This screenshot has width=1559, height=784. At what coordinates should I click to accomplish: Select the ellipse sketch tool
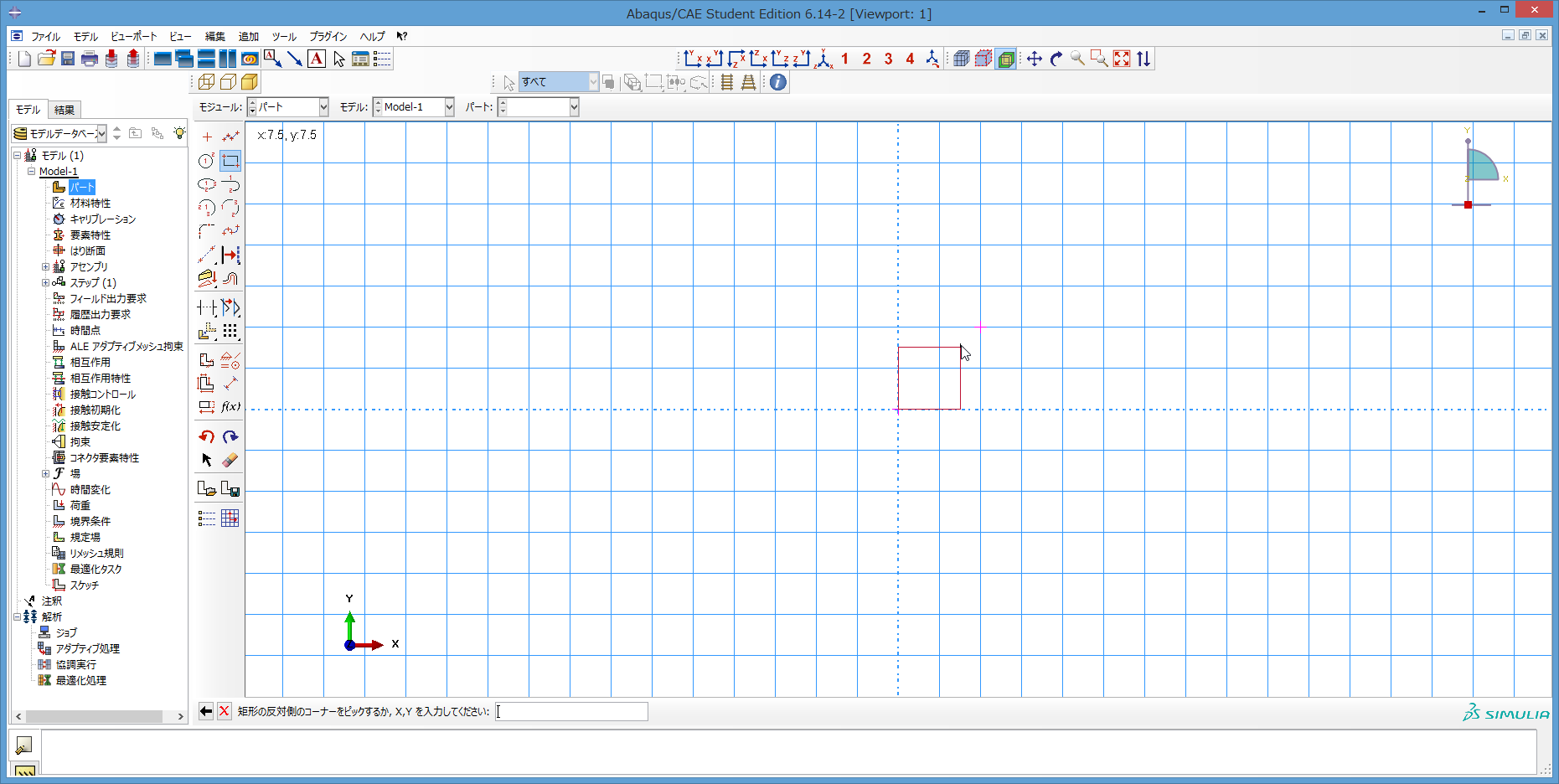pos(207,184)
